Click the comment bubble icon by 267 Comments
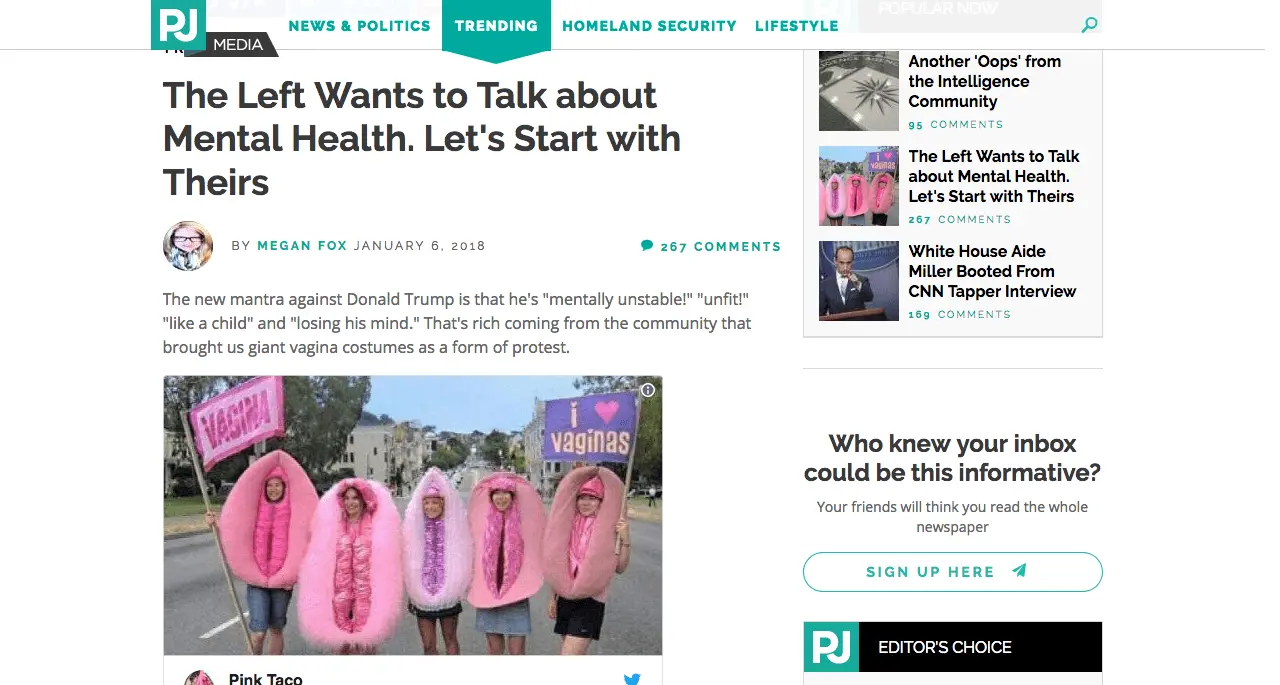 pyautogui.click(x=647, y=245)
